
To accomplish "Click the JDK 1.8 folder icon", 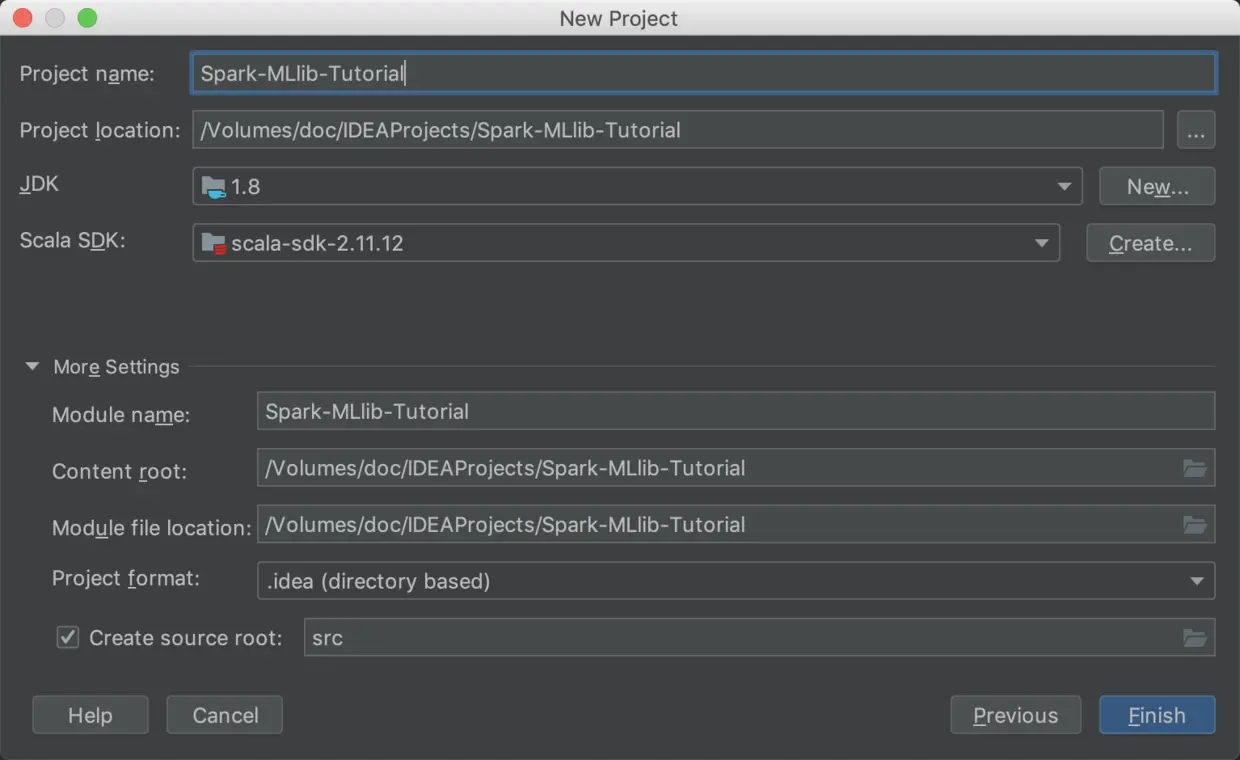I will (x=213, y=186).
